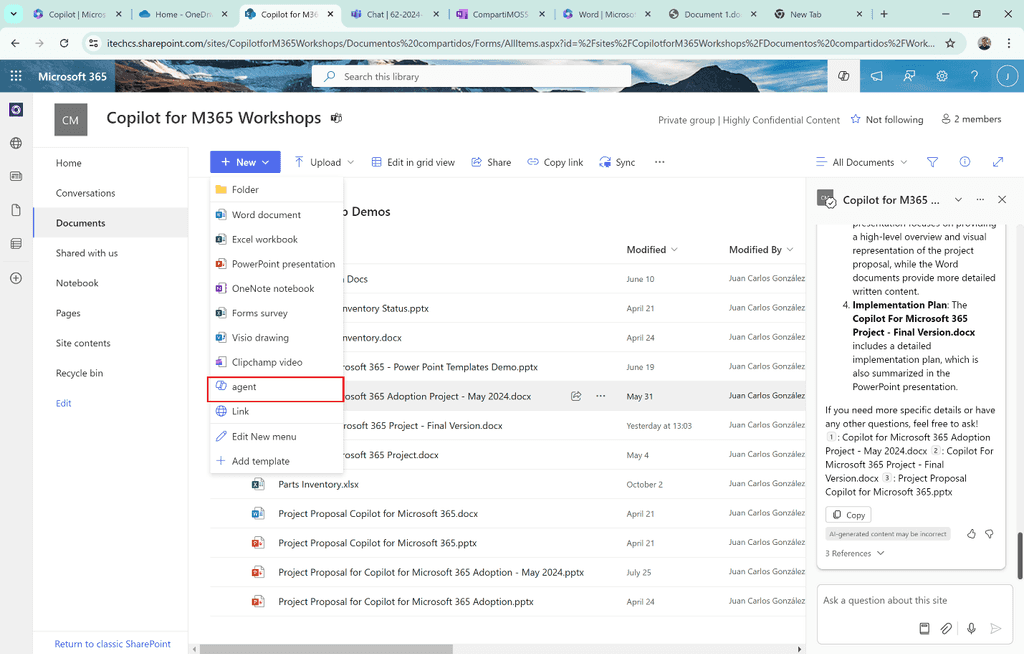1024x654 pixels.
Task: Switch to the Chat browser tab
Action: tap(394, 14)
